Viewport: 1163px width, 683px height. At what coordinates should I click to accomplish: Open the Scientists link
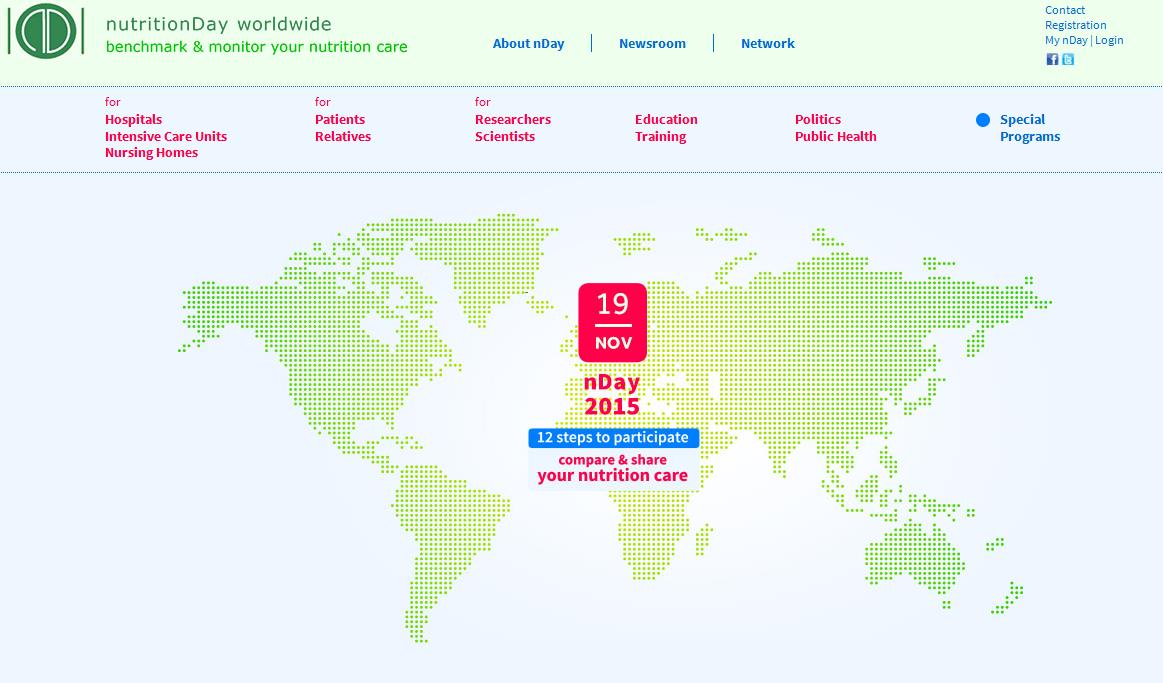505,136
